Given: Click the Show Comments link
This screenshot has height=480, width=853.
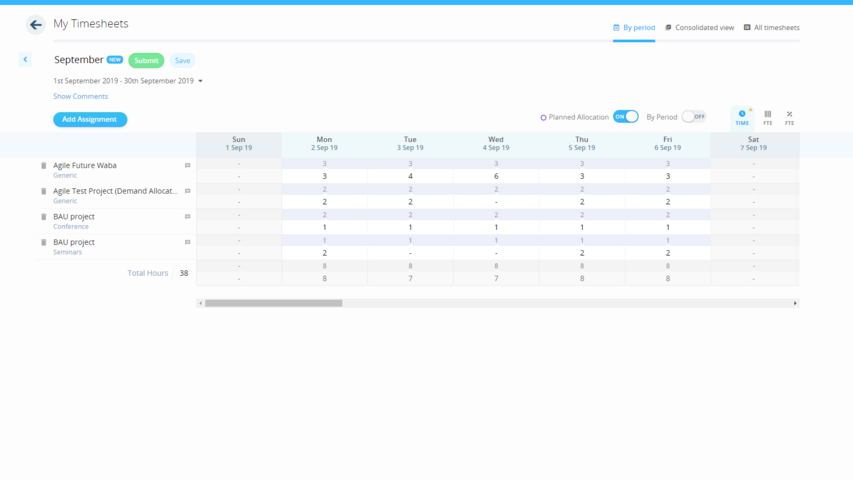Looking at the screenshot, I should (x=80, y=96).
